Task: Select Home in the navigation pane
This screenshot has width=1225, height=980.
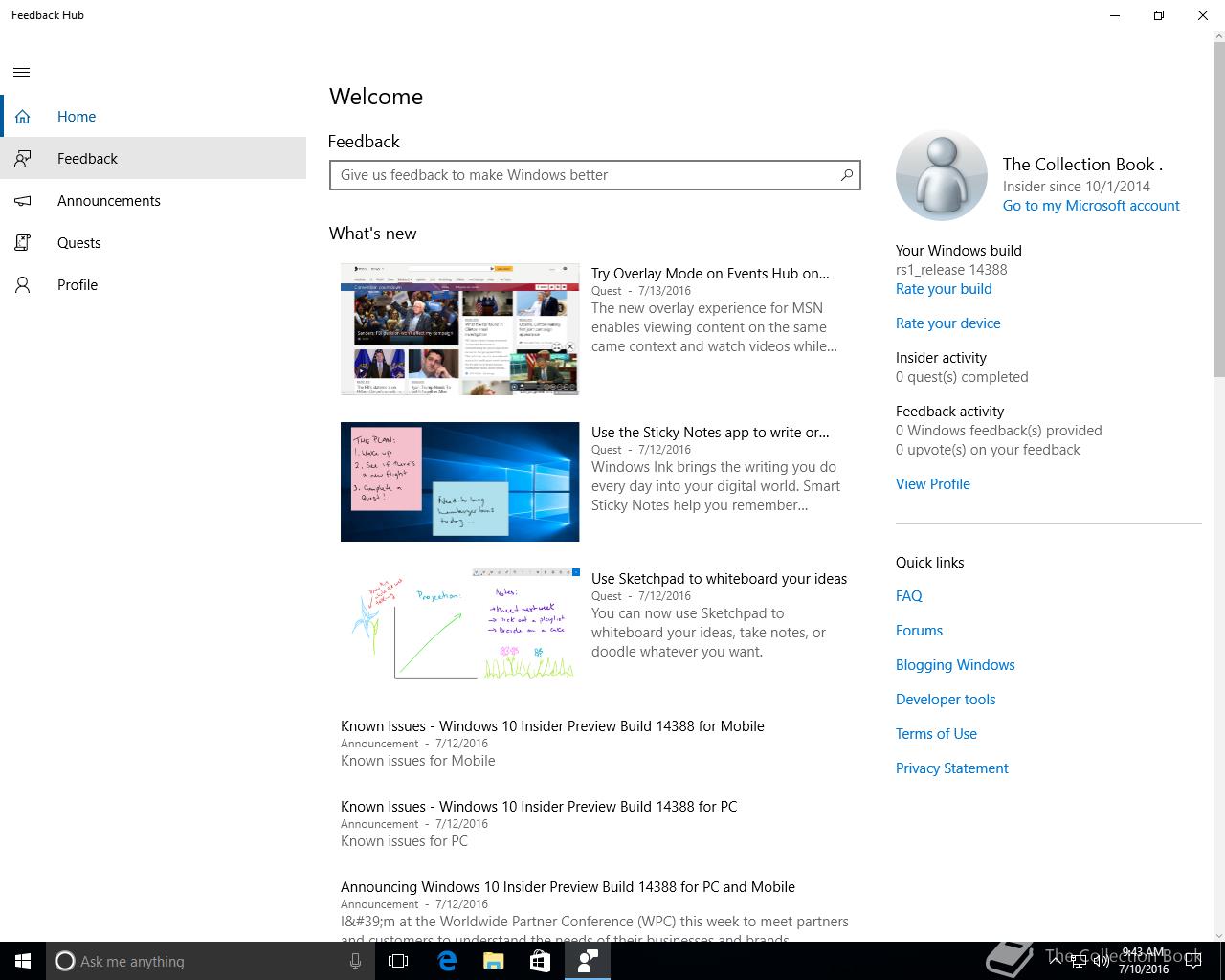Action: pos(153,117)
